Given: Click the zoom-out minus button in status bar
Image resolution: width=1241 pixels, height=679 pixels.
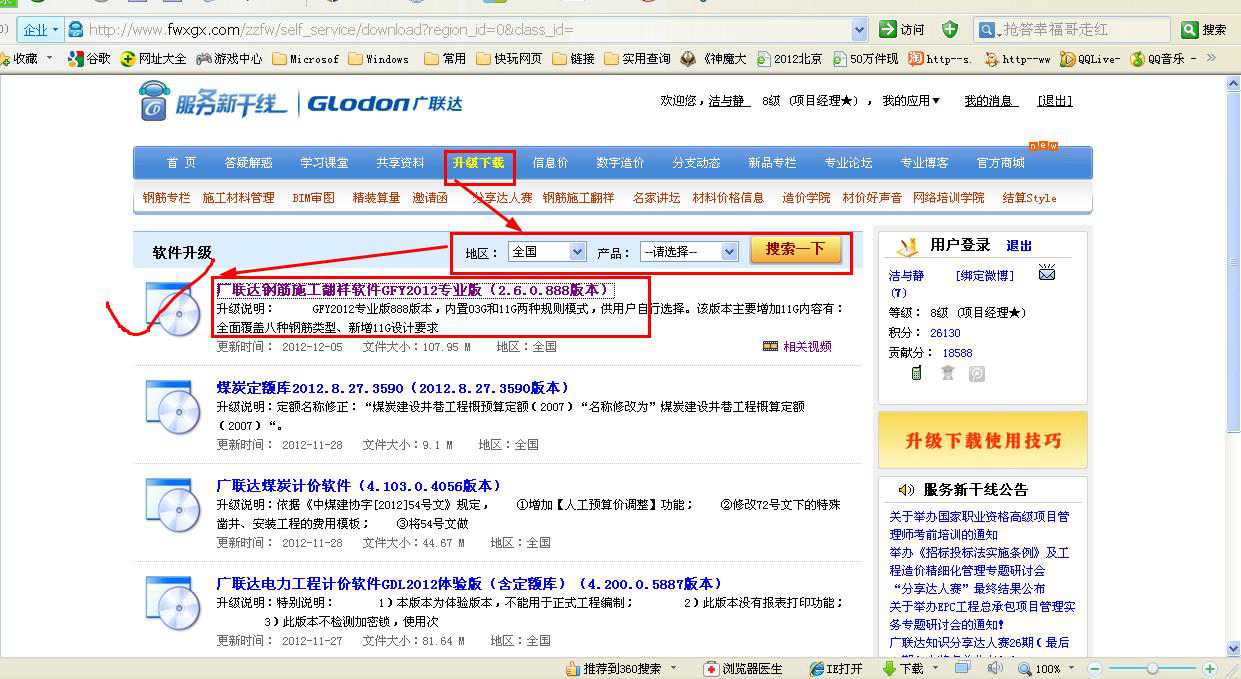Looking at the screenshot, I should (1094, 669).
